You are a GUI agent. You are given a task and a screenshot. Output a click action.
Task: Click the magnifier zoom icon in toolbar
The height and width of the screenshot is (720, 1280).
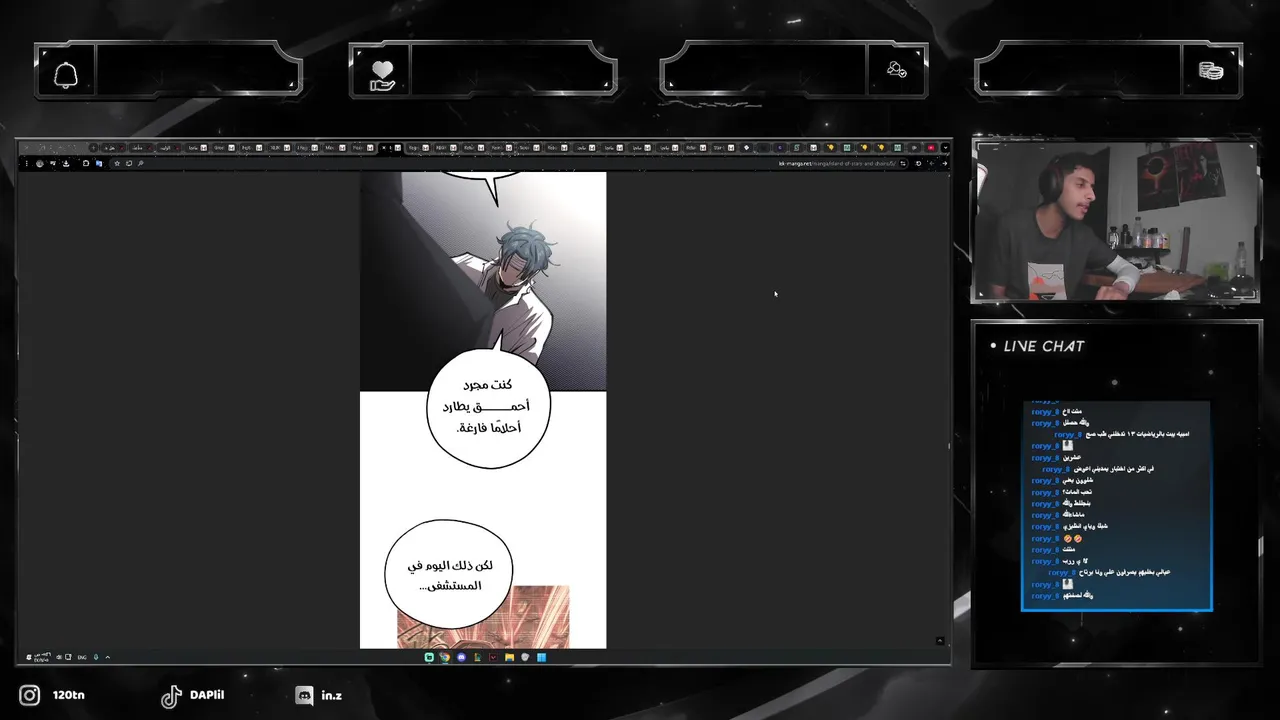140,163
